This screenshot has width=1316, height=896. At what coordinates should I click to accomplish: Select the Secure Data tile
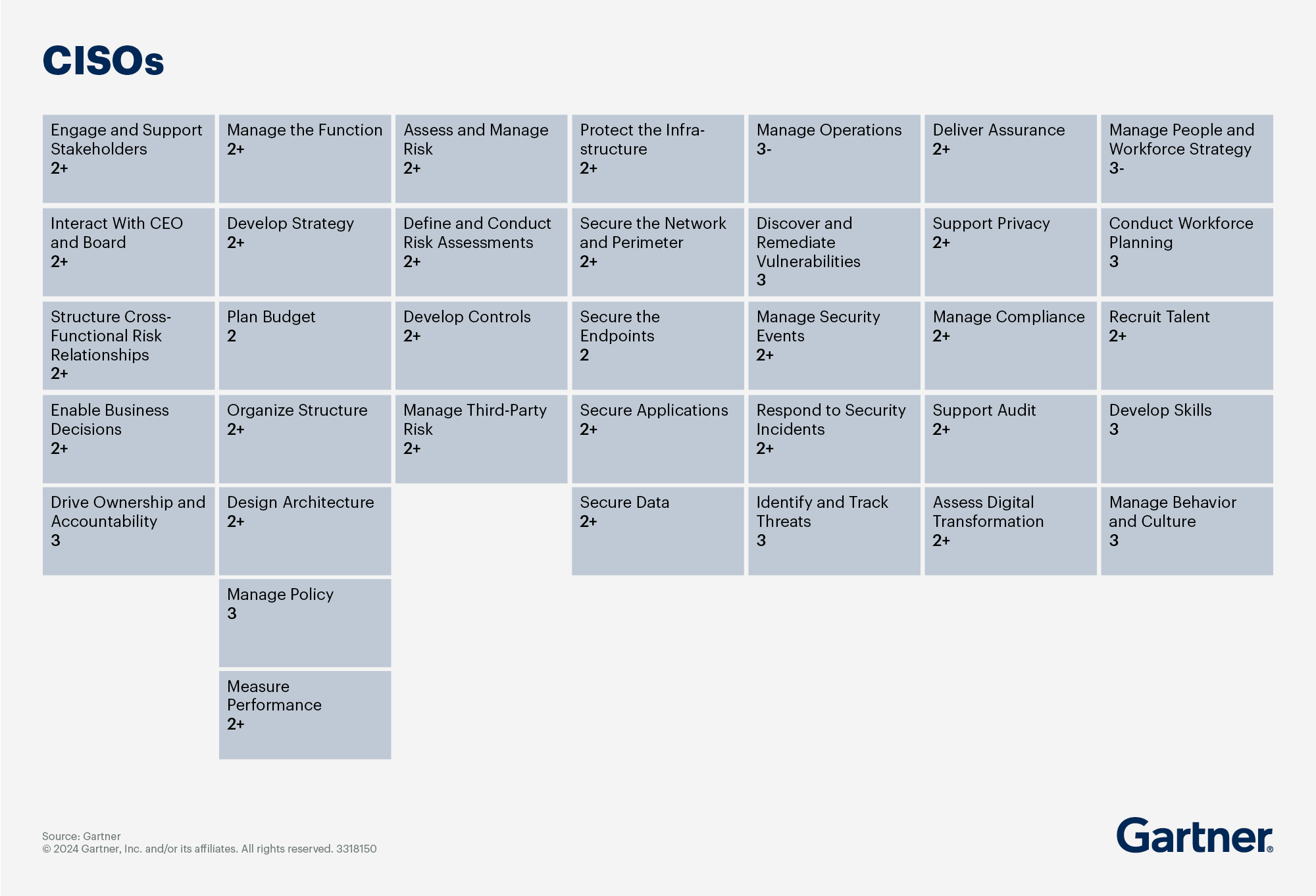tap(657, 530)
